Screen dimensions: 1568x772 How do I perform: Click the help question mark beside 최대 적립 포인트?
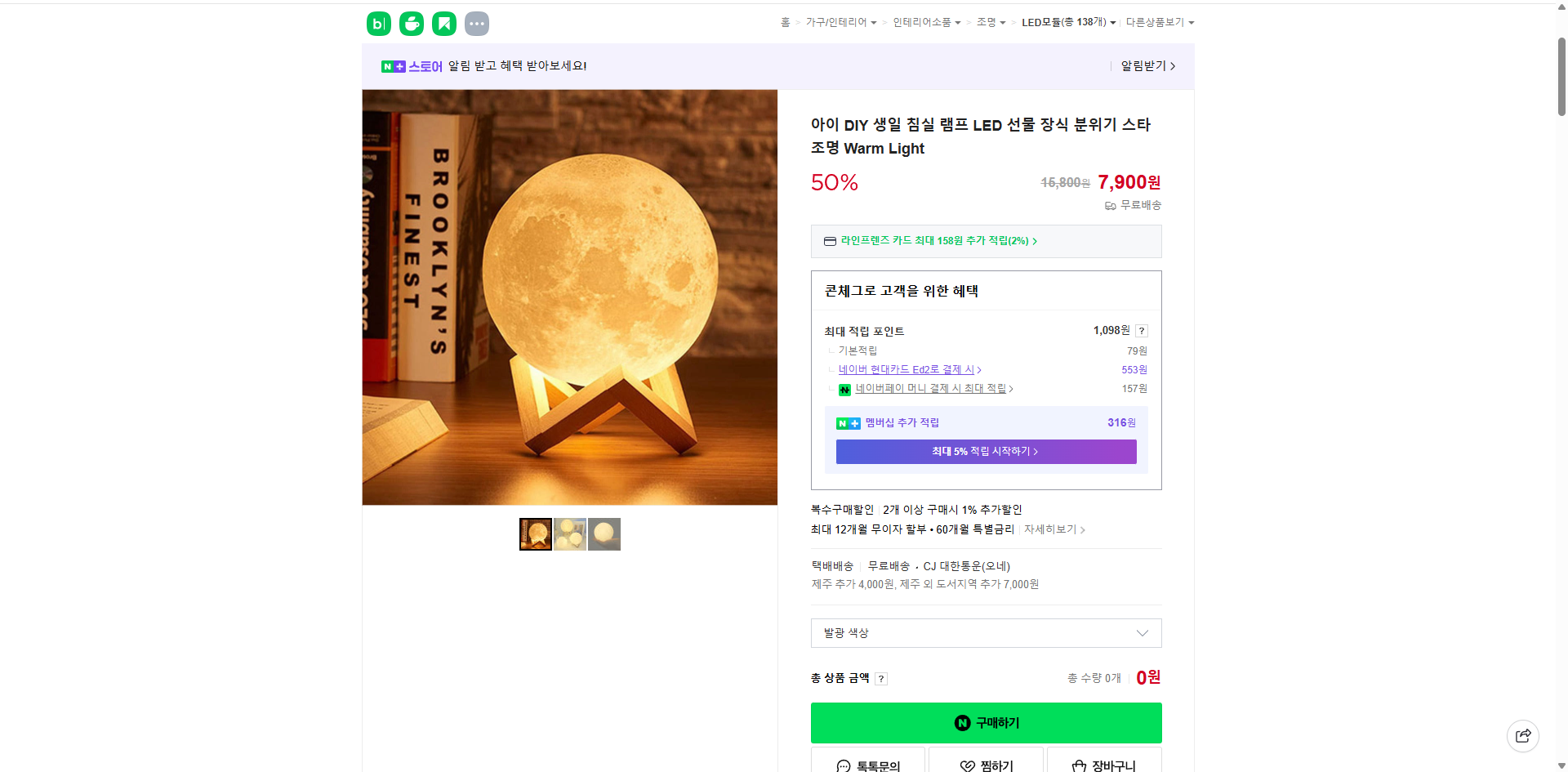[1141, 331]
